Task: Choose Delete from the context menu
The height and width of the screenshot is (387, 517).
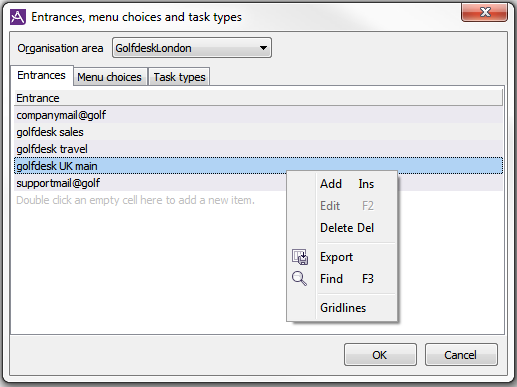Action: tap(347, 228)
